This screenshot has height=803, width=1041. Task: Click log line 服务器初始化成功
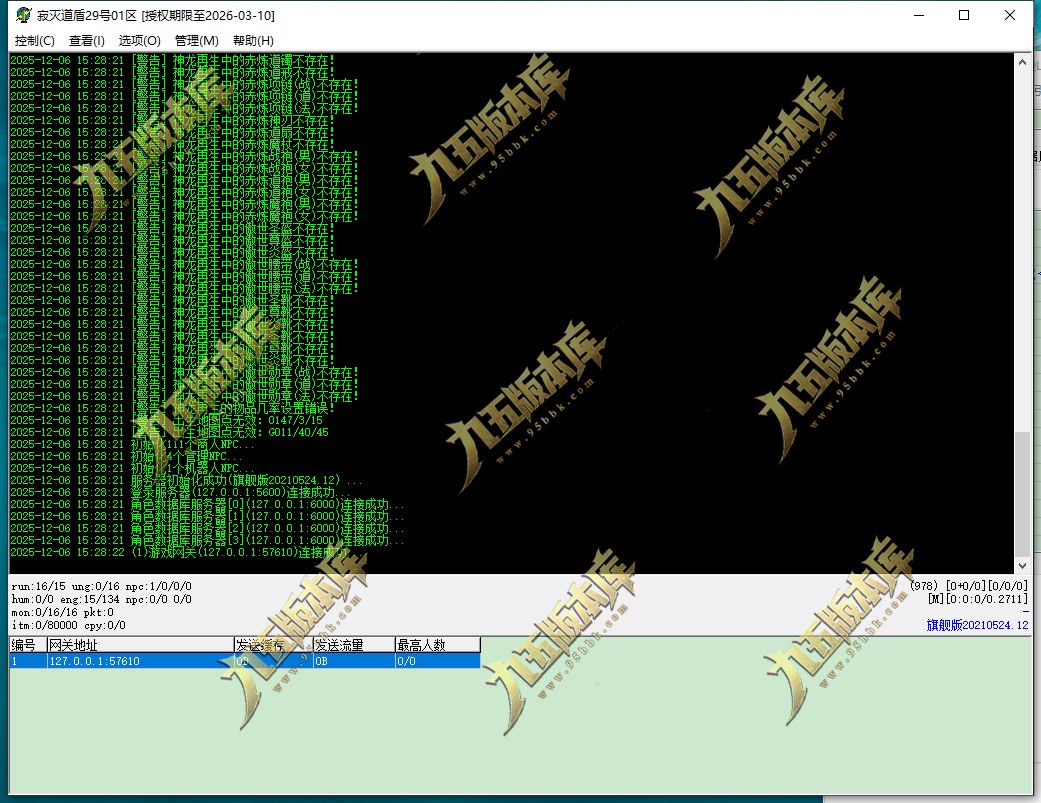click(x=186, y=480)
